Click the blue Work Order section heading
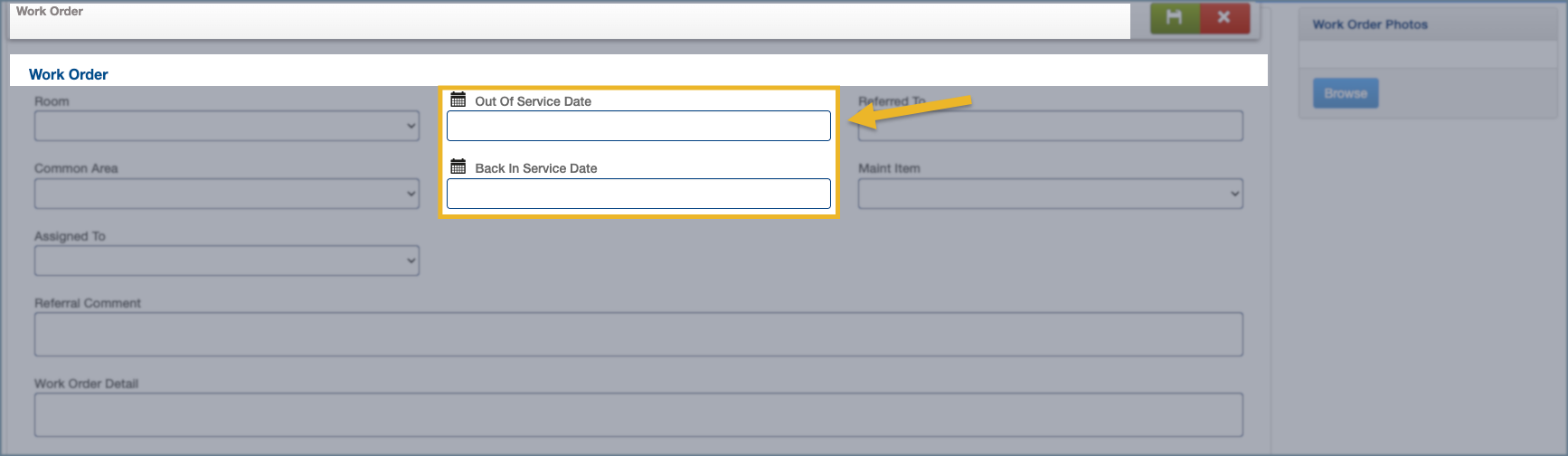Image resolution: width=1568 pixels, height=456 pixels. point(69,74)
